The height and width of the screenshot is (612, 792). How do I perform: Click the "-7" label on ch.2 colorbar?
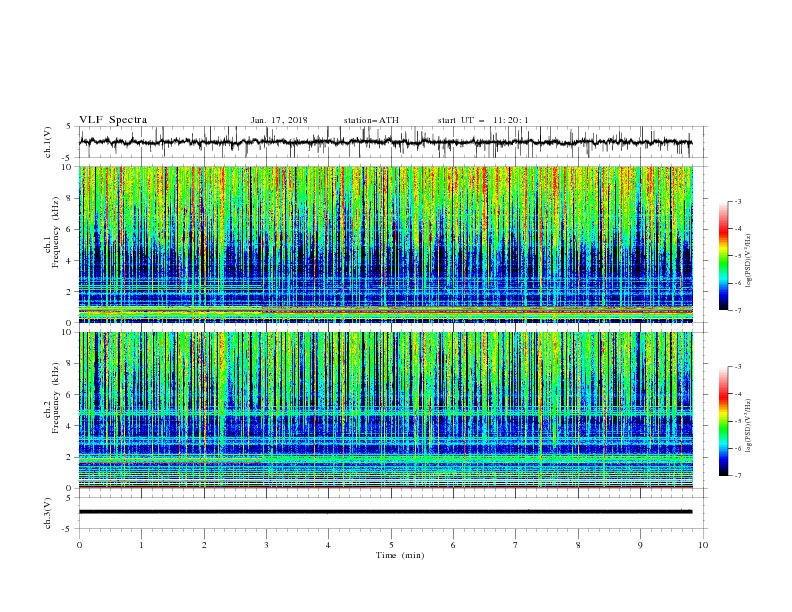737,476
